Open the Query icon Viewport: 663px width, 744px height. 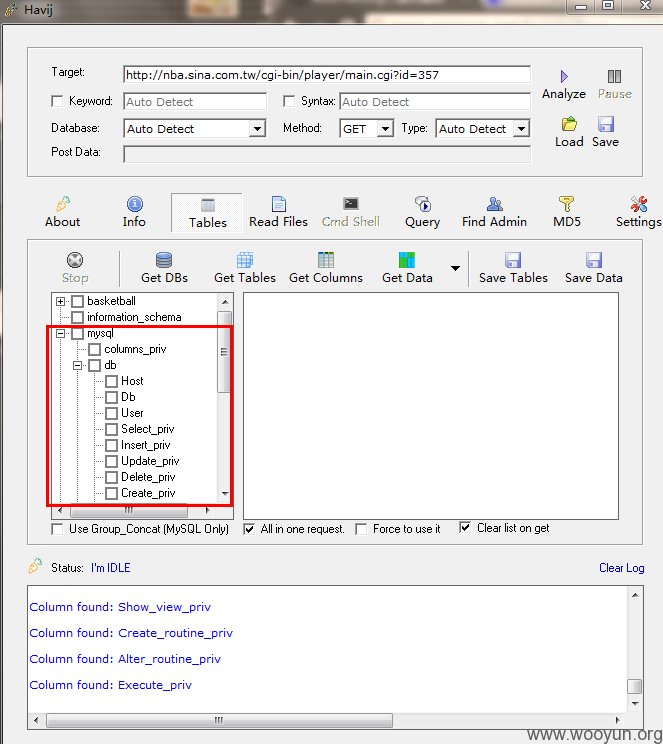tap(422, 204)
